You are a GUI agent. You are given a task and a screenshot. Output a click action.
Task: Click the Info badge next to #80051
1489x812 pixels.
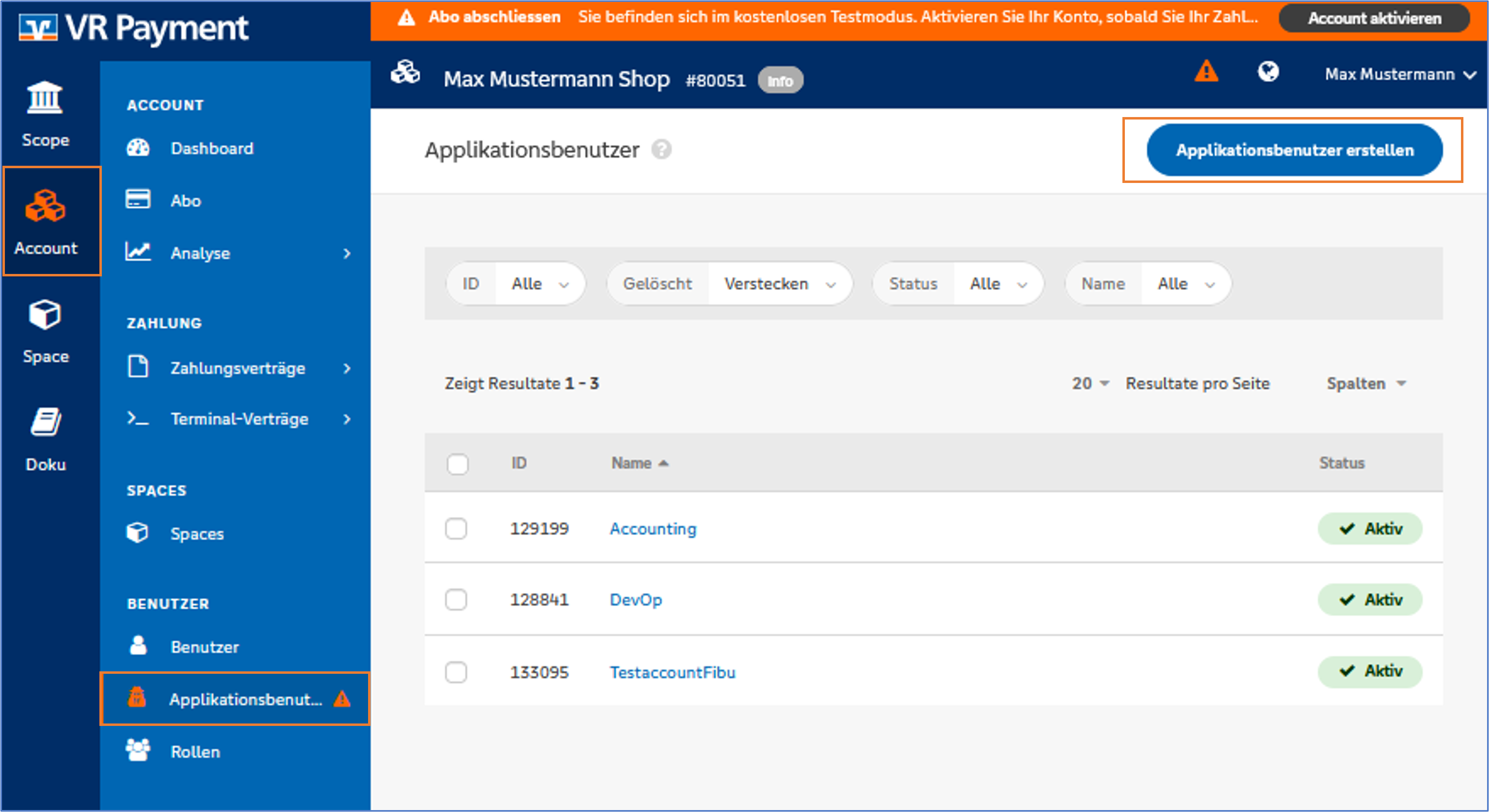(780, 80)
